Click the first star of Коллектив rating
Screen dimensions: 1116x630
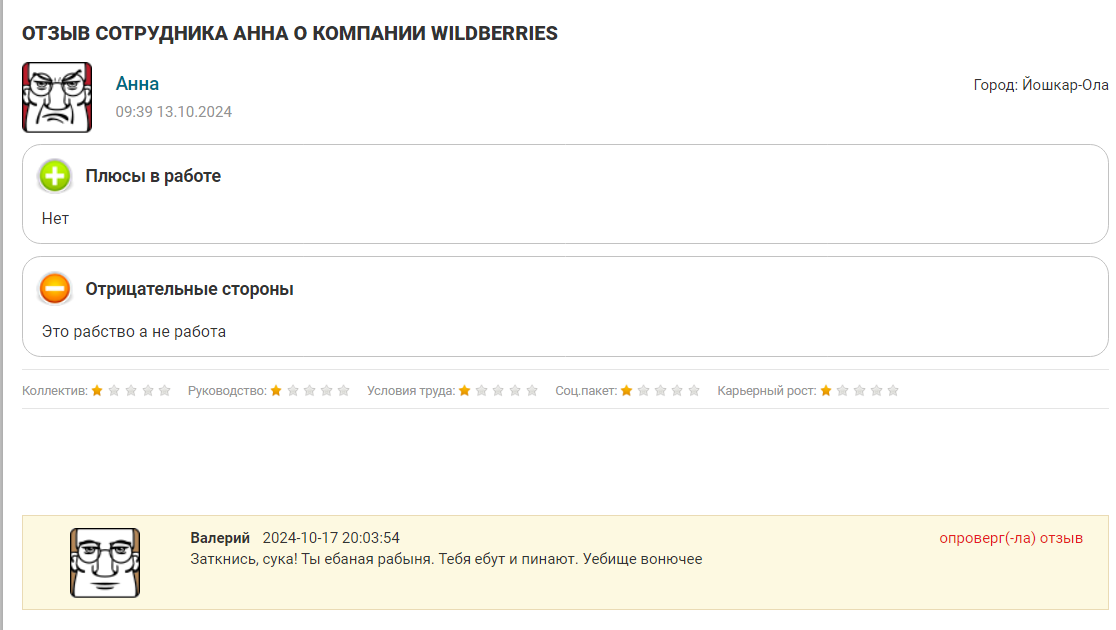97,391
